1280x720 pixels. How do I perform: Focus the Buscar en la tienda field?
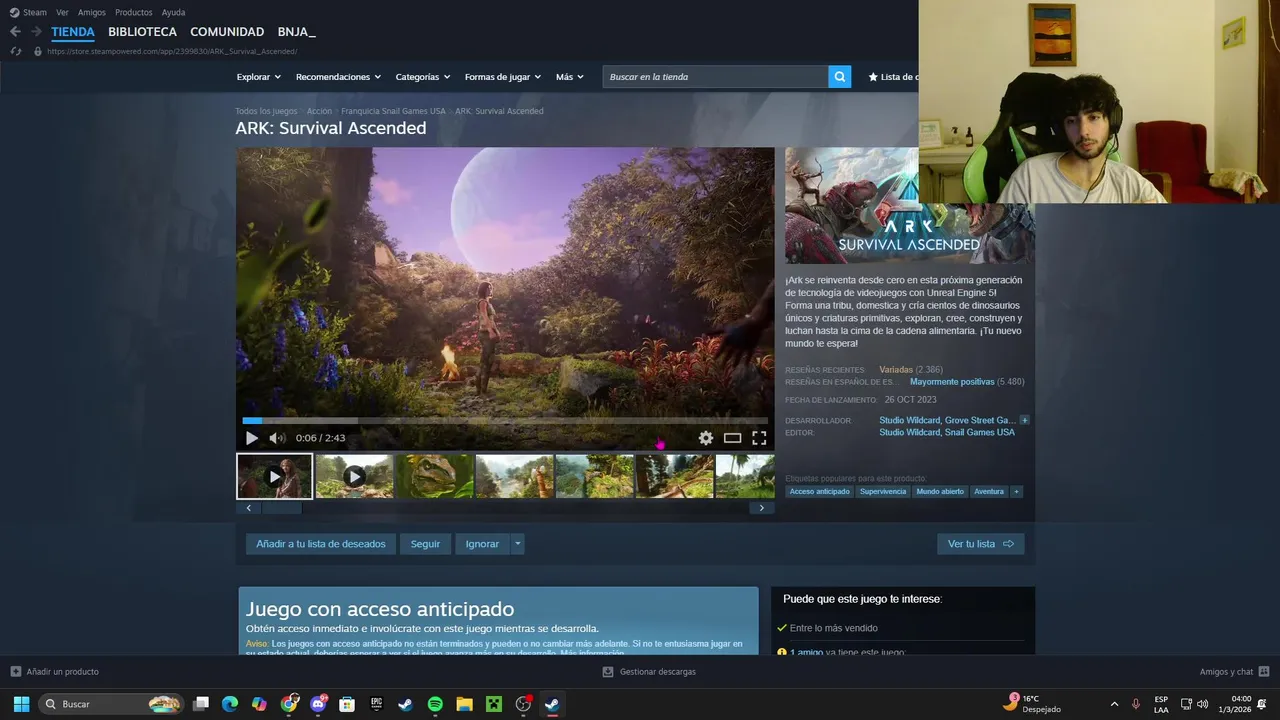(715, 77)
